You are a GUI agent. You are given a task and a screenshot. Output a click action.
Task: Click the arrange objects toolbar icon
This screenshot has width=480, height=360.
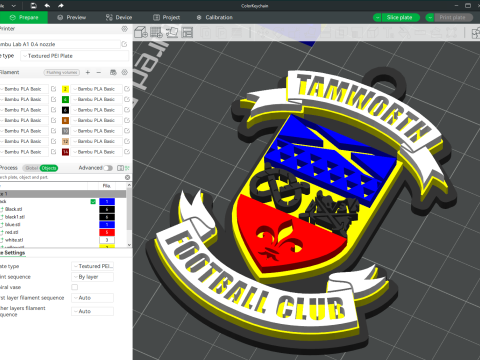pos(187,32)
